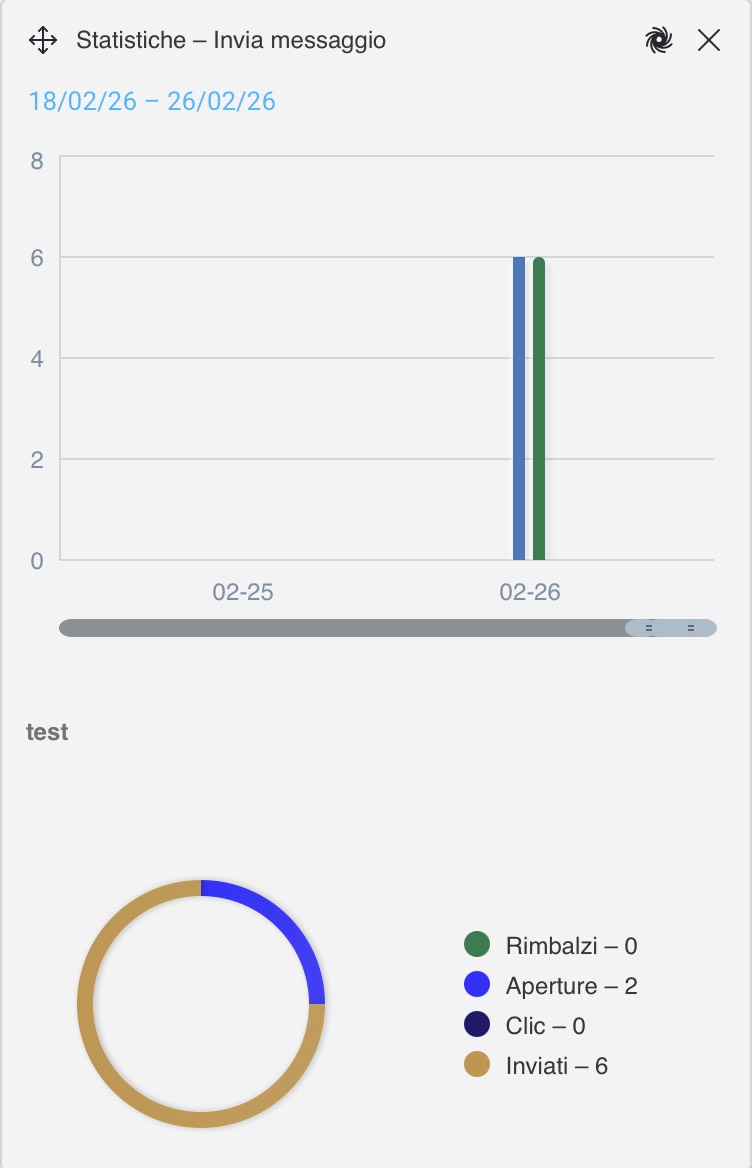Toggle the Inviati tan legend dot
The height and width of the screenshot is (1168, 752).
tap(477, 1065)
